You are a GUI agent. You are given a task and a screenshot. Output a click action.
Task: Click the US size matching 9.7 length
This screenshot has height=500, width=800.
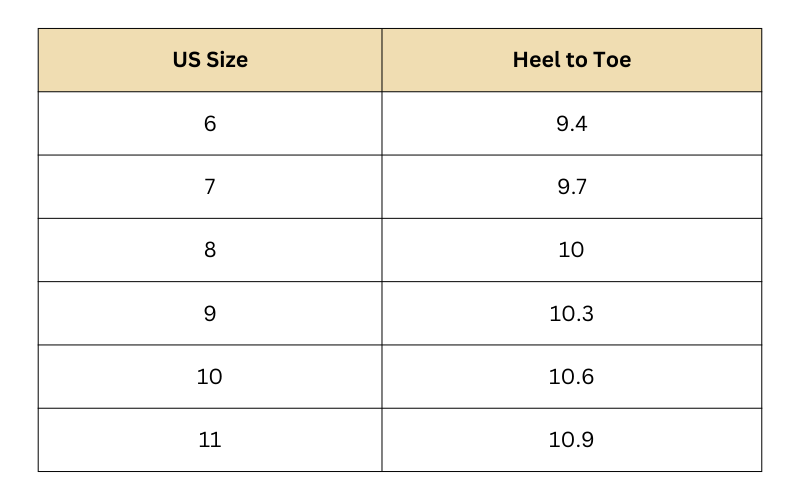(x=210, y=187)
